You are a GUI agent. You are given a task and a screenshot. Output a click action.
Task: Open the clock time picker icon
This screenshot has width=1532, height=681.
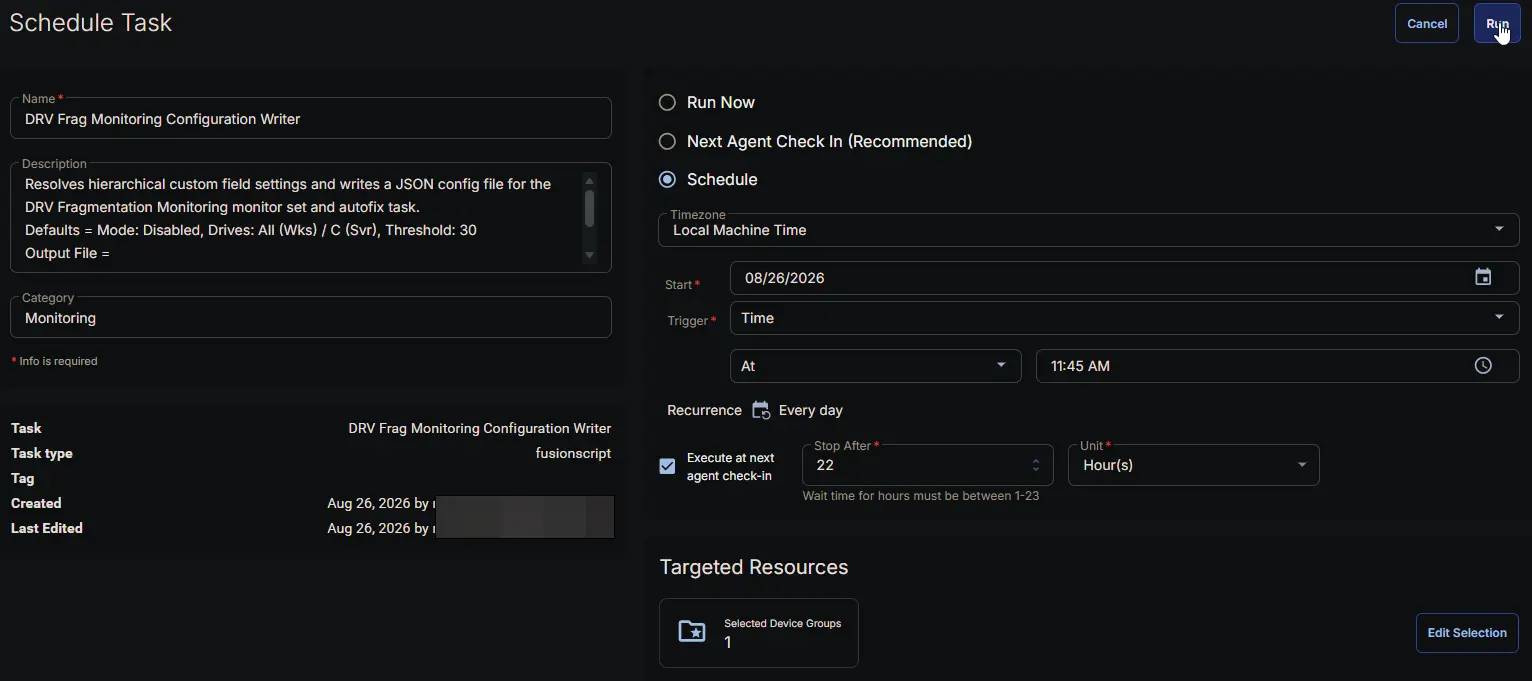tap(1483, 366)
